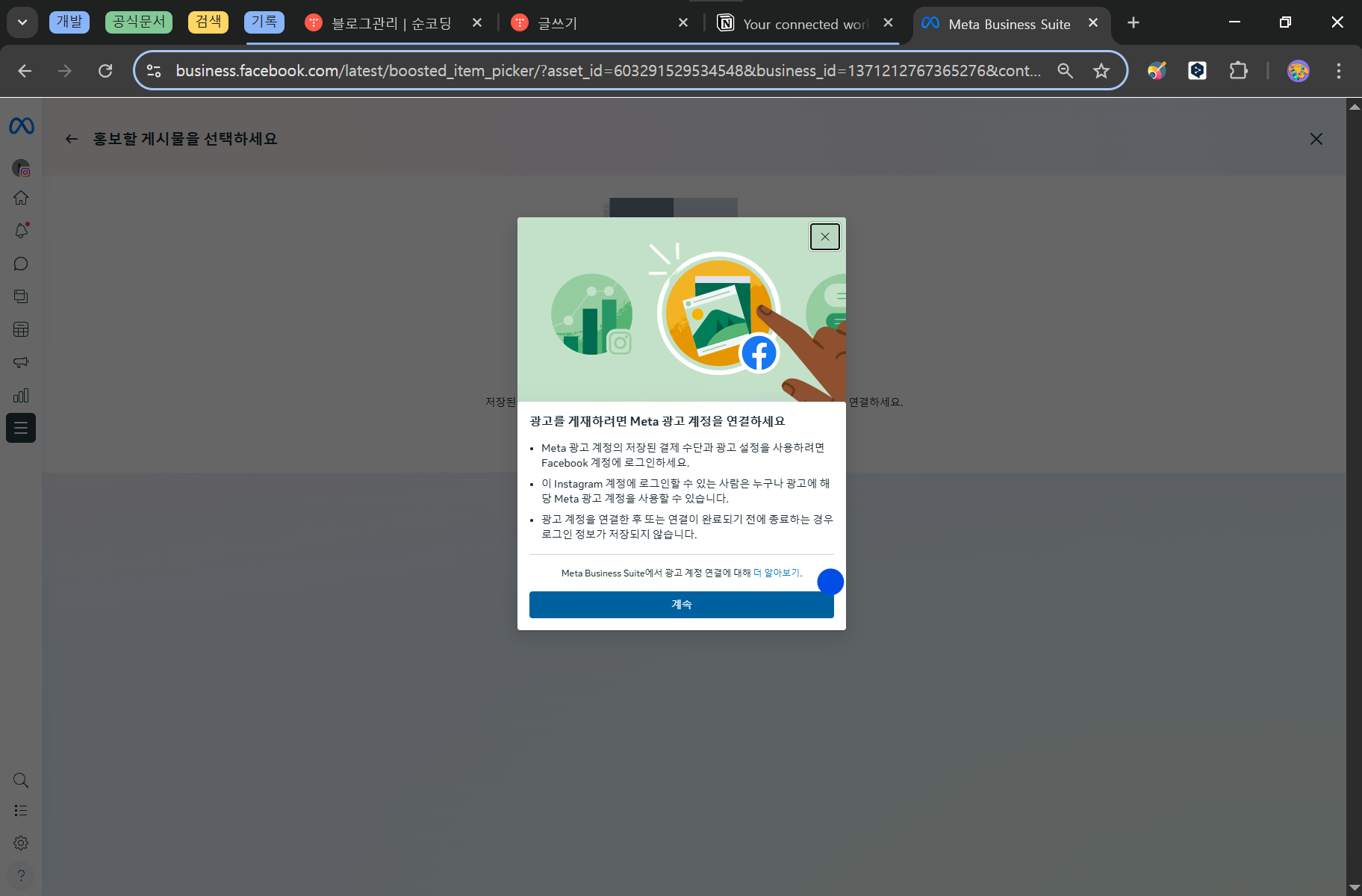Go to Home in the sidebar
1362x896 pixels.
click(x=21, y=198)
